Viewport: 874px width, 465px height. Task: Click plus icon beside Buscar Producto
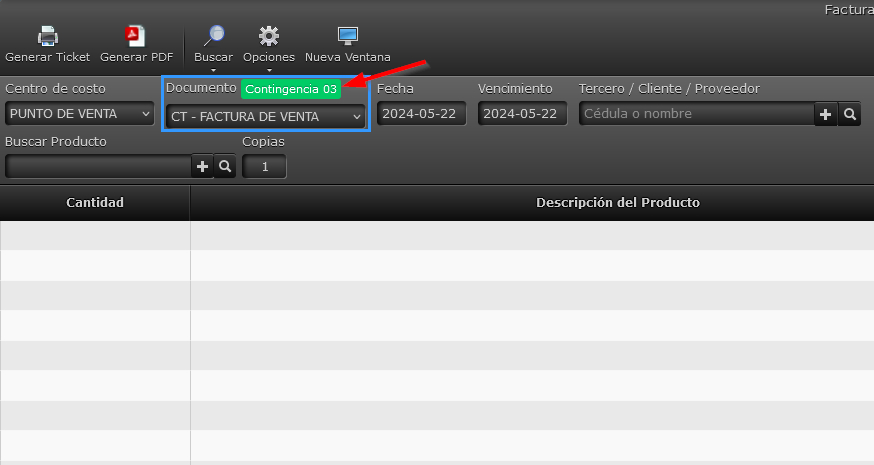click(203, 167)
